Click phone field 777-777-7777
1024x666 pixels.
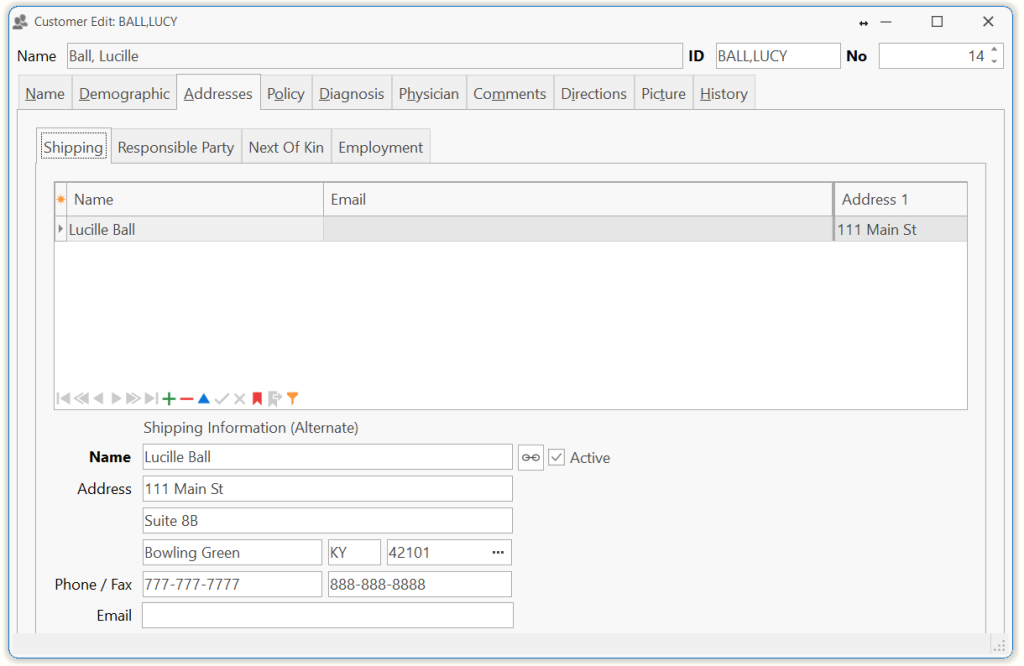pyautogui.click(x=232, y=584)
